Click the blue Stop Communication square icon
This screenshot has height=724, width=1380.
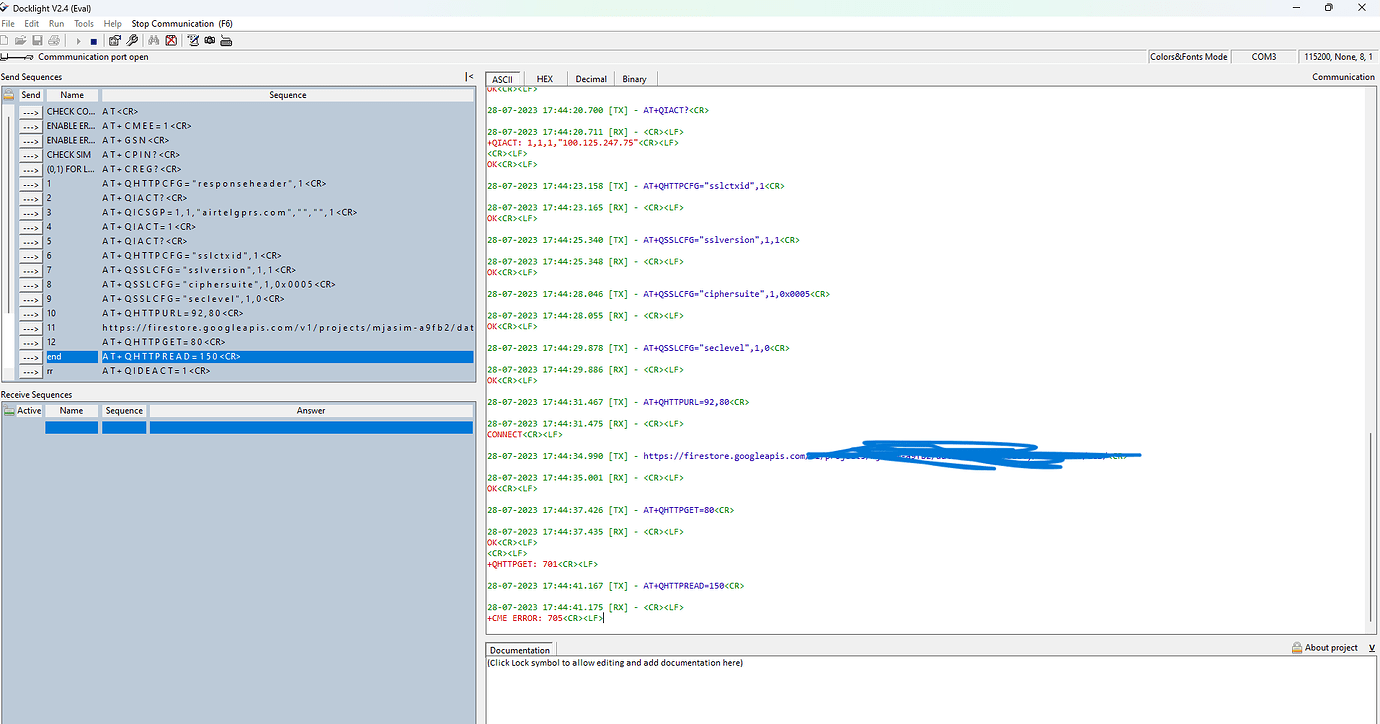(x=94, y=41)
